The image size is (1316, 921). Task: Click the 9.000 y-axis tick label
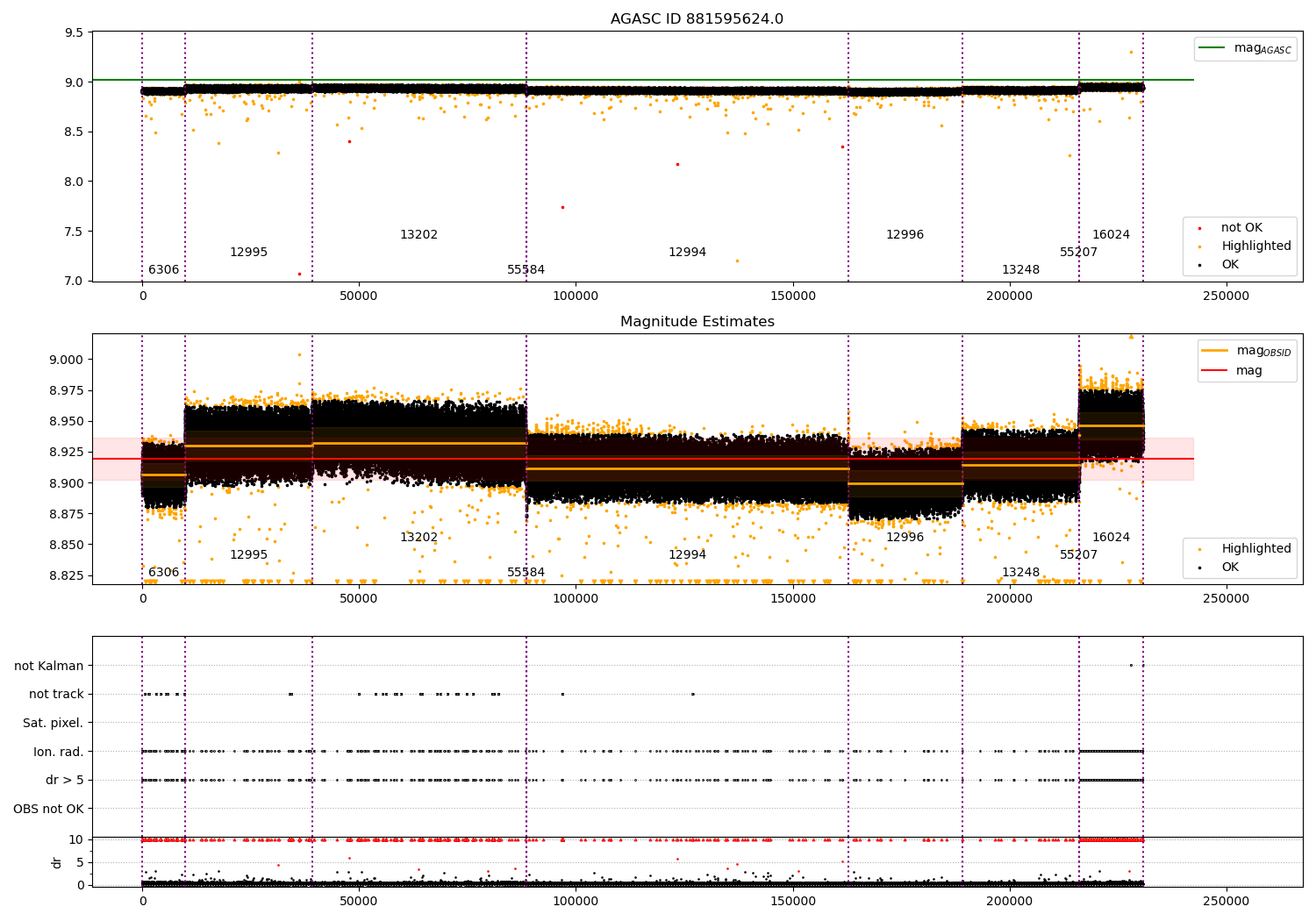click(67, 360)
